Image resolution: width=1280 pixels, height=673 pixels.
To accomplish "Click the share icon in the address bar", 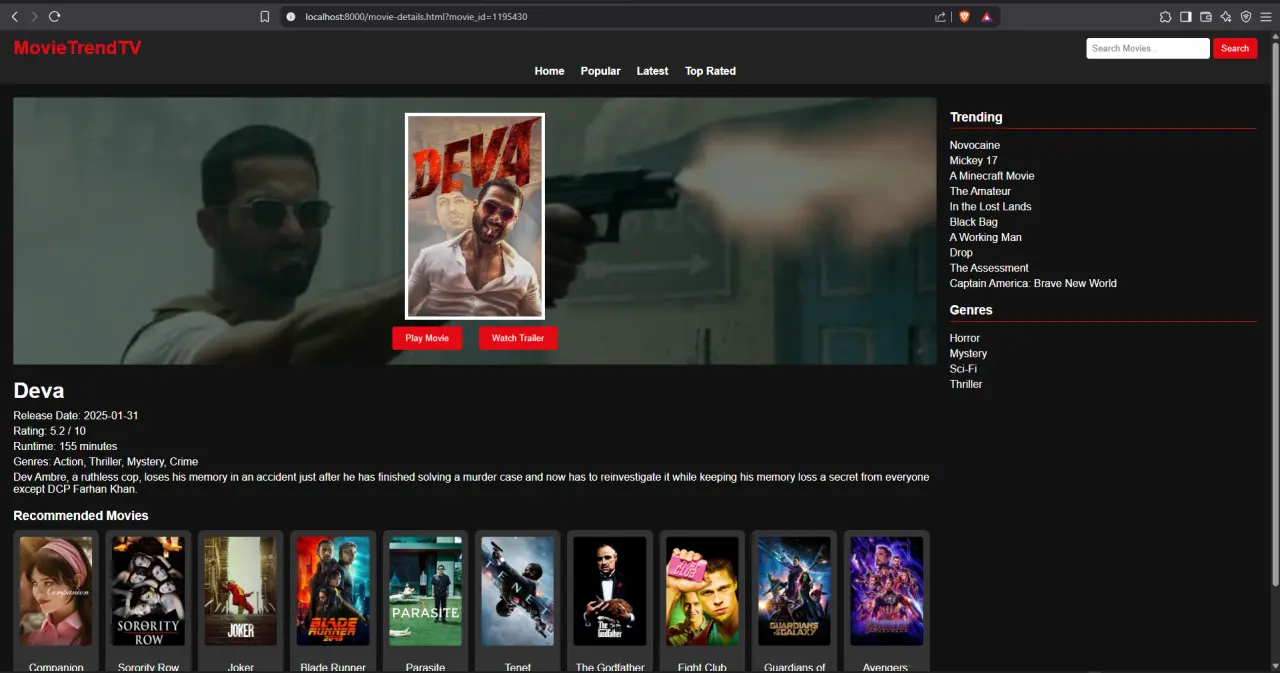I will click(x=940, y=17).
